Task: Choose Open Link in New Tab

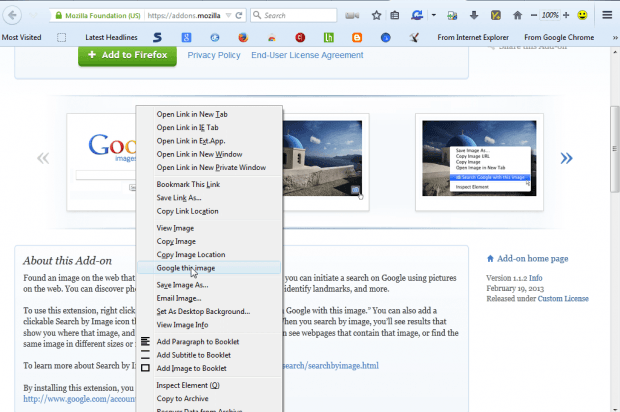Action: 209,114
